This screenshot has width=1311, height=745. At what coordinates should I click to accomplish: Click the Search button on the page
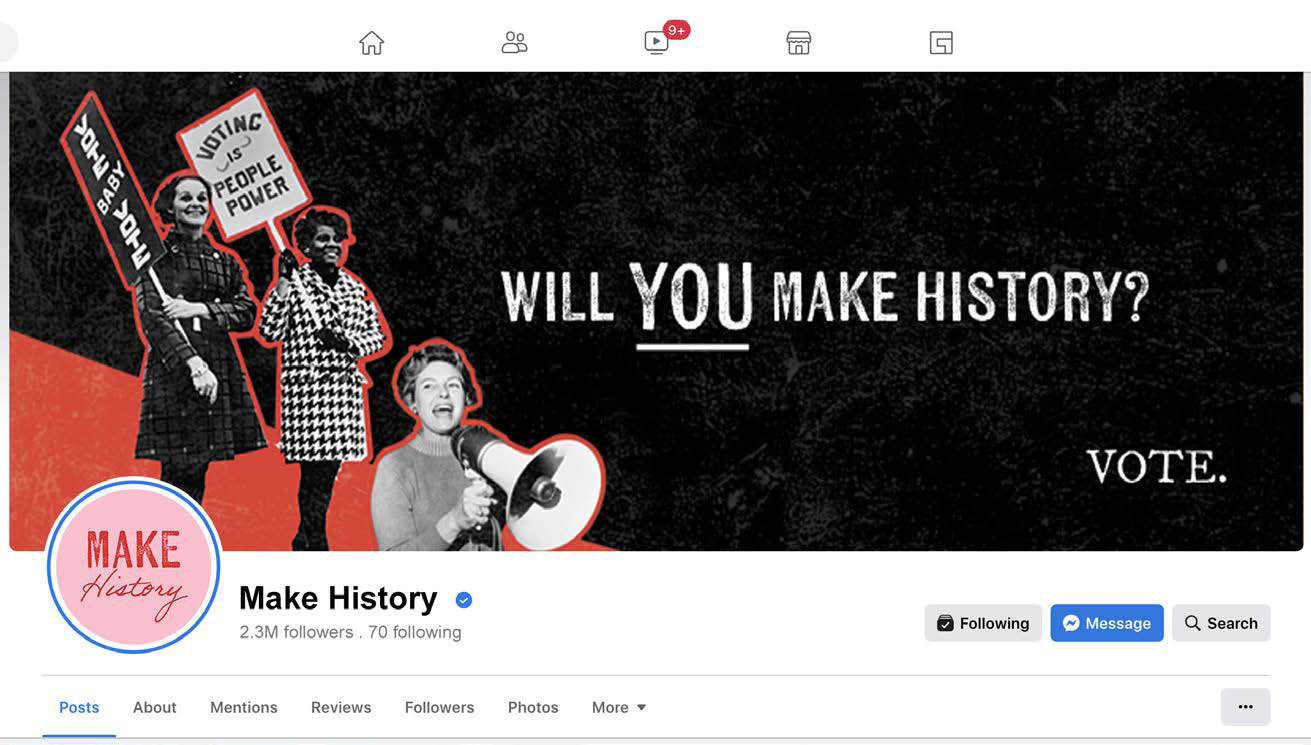pyautogui.click(x=1221, y=623)
